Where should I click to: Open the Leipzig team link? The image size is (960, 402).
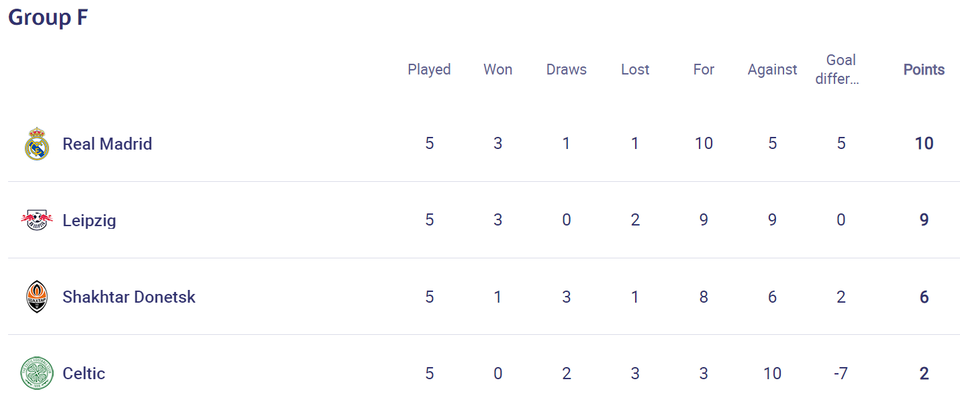pos(89,220)
